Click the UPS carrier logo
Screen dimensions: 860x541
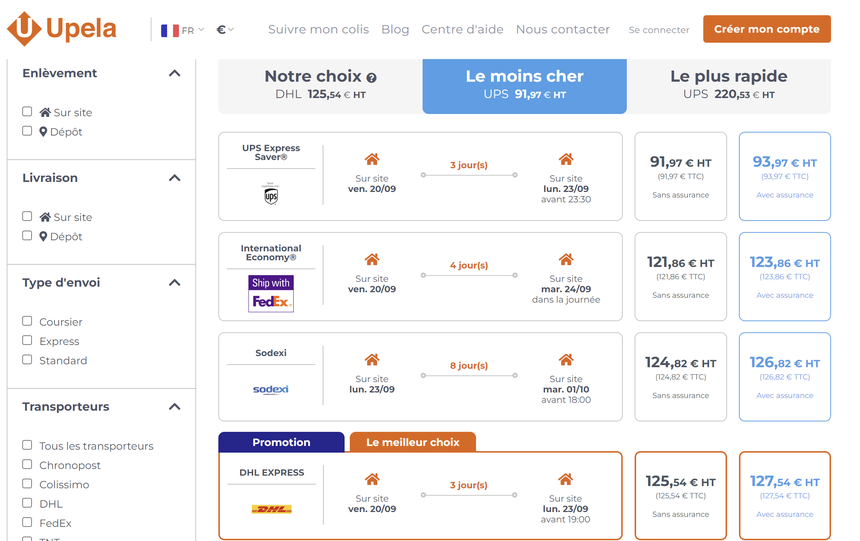[271, 194]
